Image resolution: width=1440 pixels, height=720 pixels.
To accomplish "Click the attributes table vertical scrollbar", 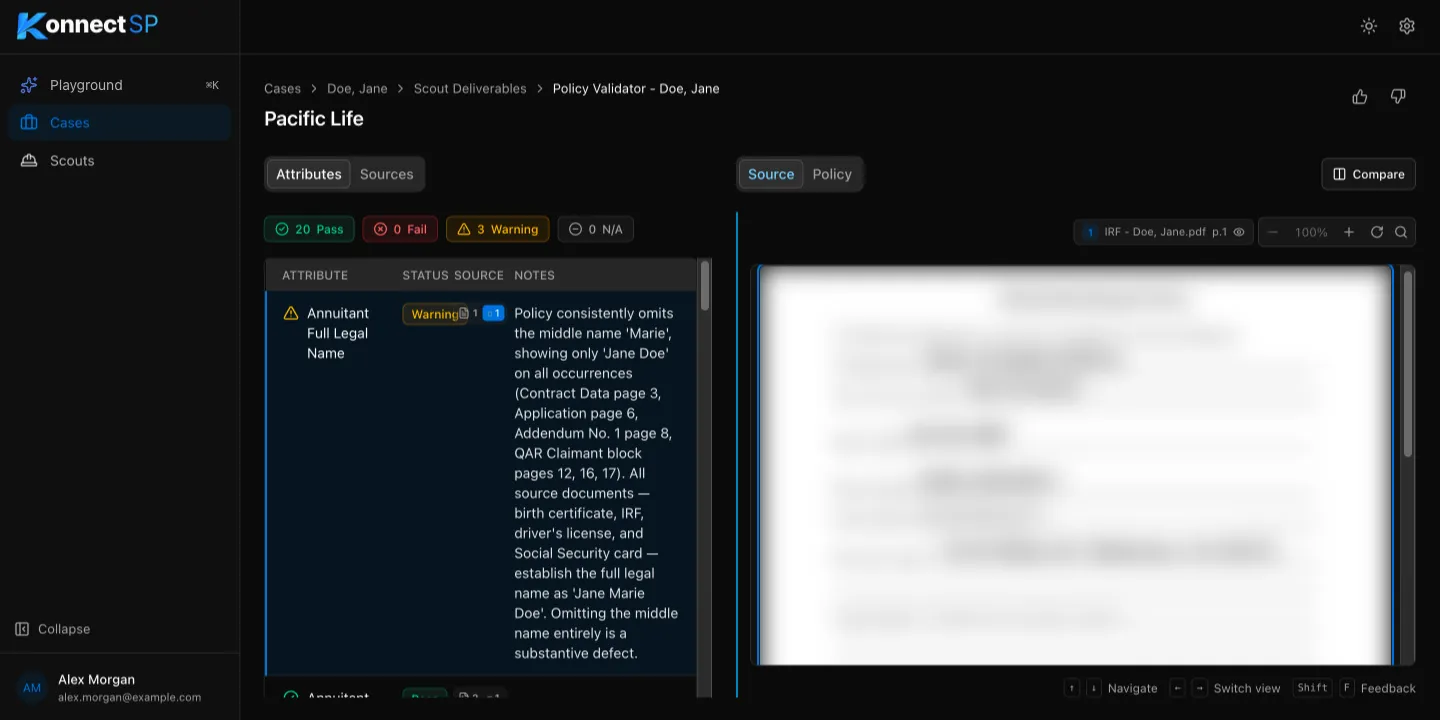I will coord(705,286).
